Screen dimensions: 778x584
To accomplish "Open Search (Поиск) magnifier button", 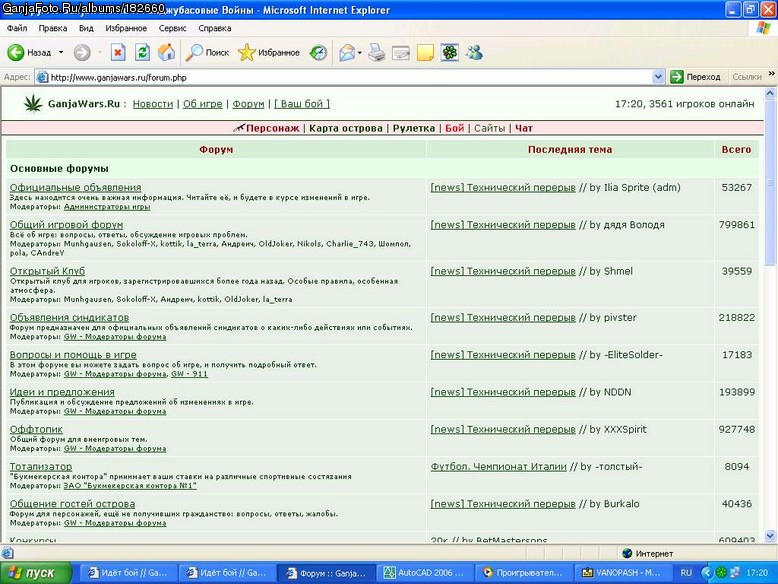I will (207, 52).
